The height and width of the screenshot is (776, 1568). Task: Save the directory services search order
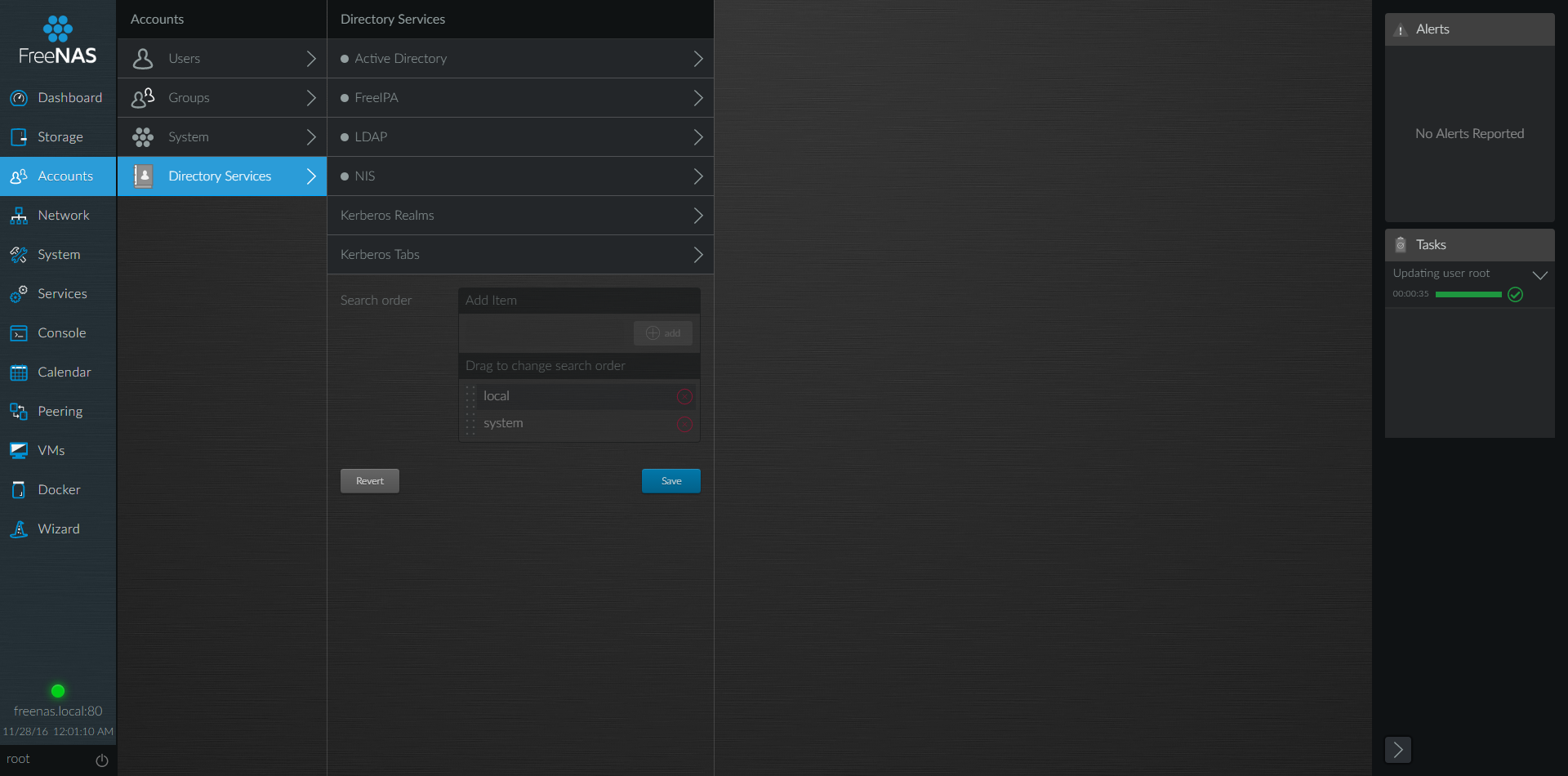click(670, 480)
